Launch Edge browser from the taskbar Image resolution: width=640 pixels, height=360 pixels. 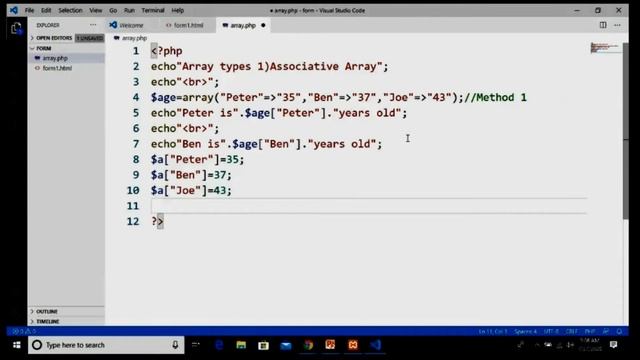click(219, 345)
